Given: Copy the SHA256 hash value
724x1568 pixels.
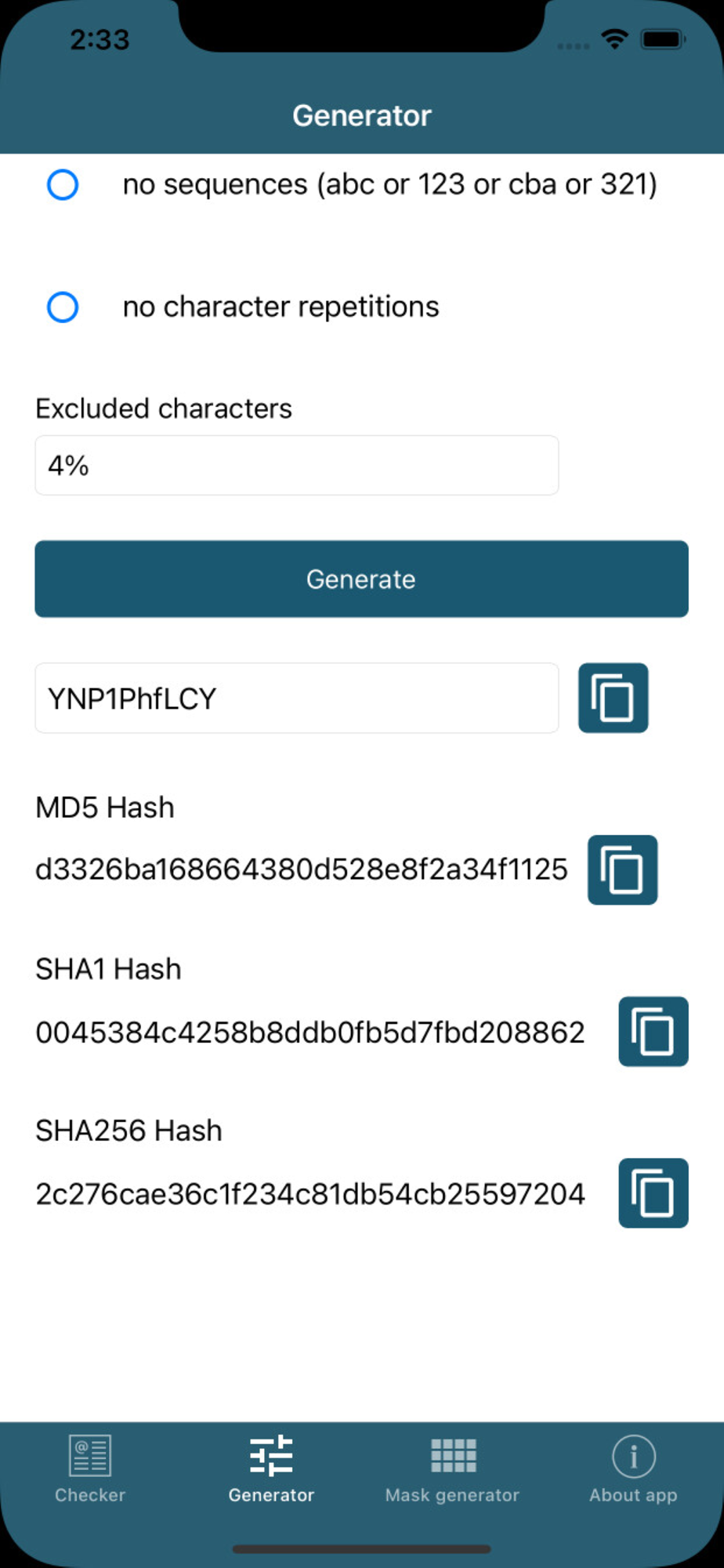Looking at the screenshot, I should tap(653, 1192).
